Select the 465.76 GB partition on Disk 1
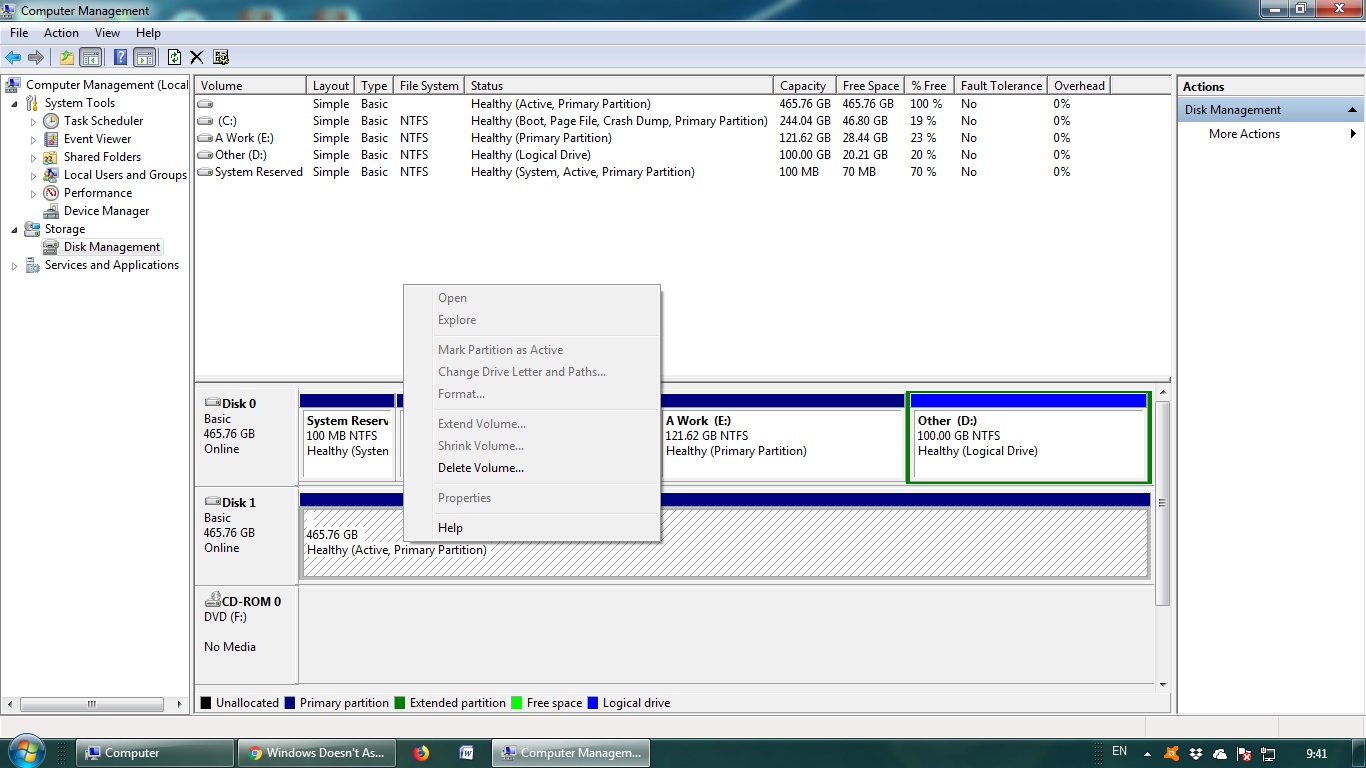The height and width of the screenshot is (768, 1366). click(x=725, y=535)
